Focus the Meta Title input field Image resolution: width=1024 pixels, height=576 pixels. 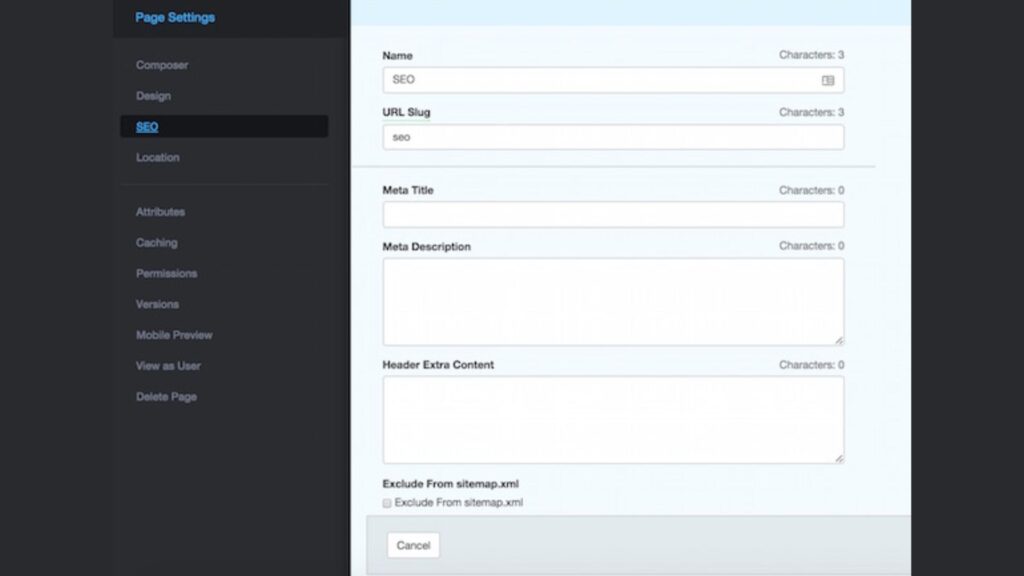coord(613,215)
